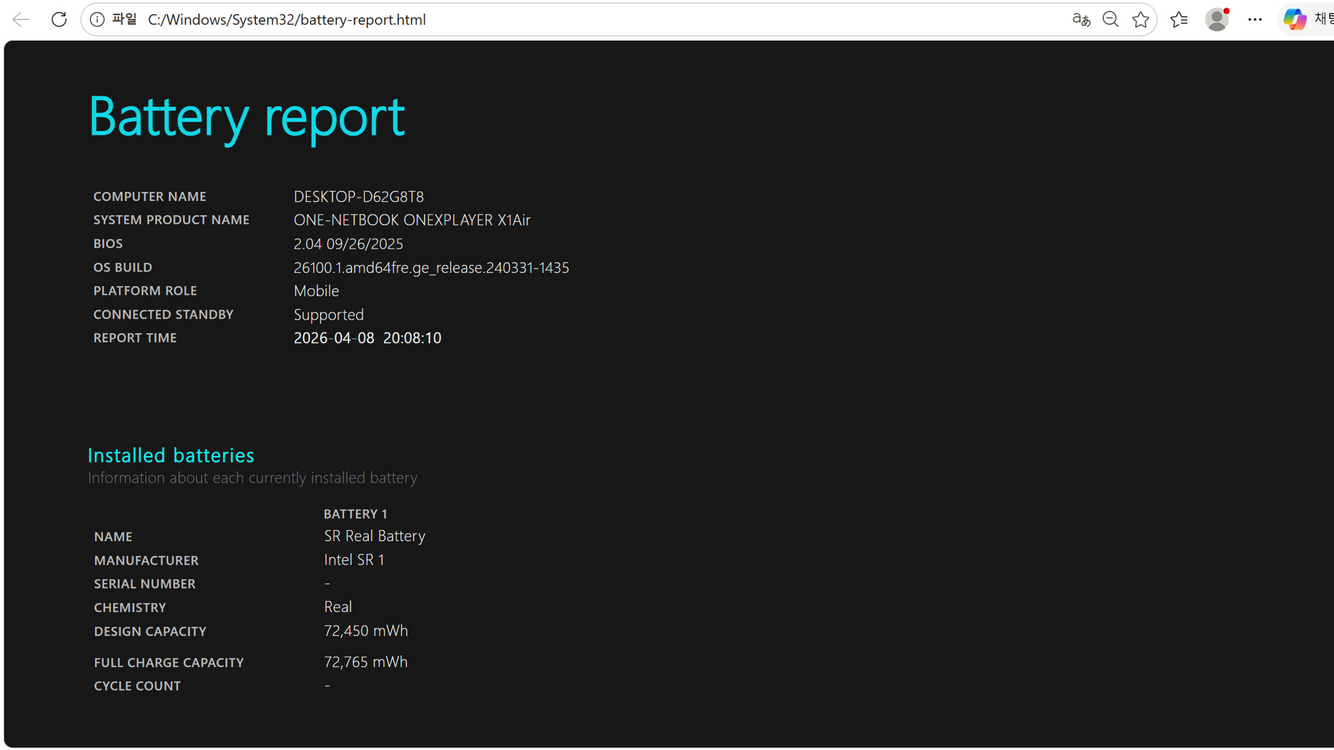The image size is (1334, 750).
Task: Click the translate page icon
Action: [x=1081, y=19]
